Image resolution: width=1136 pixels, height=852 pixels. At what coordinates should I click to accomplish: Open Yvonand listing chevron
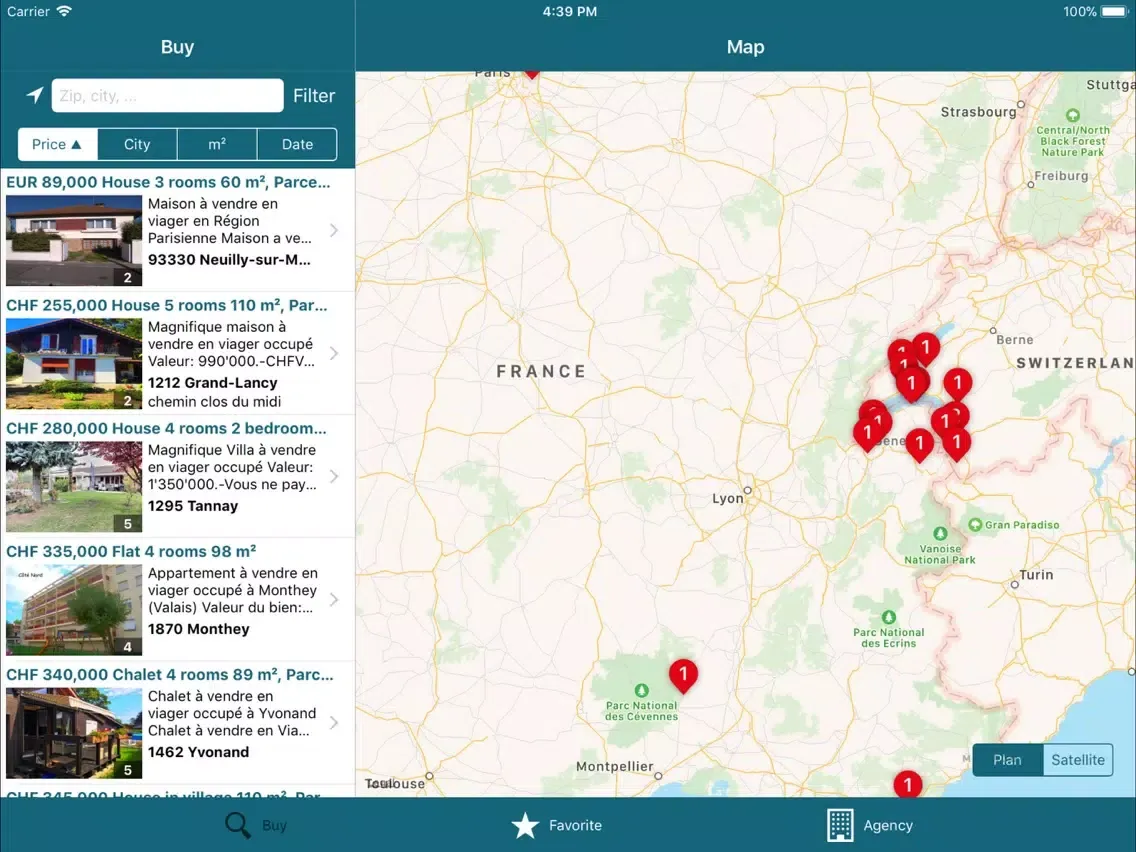[x=334, y=723]
